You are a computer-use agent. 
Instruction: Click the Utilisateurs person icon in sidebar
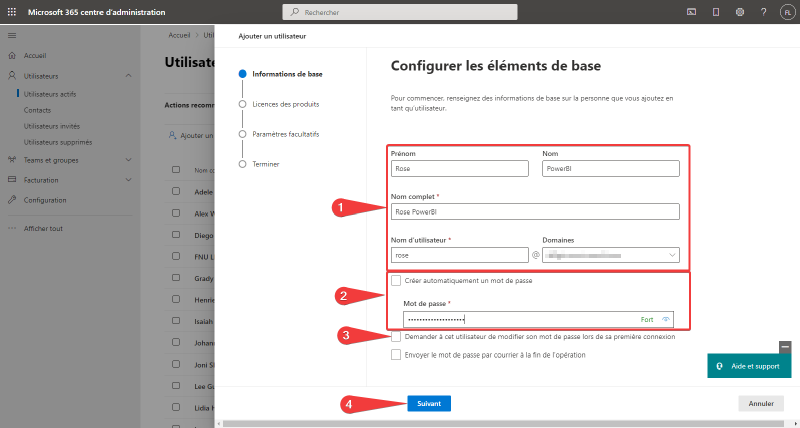click(x=12, y=75)
